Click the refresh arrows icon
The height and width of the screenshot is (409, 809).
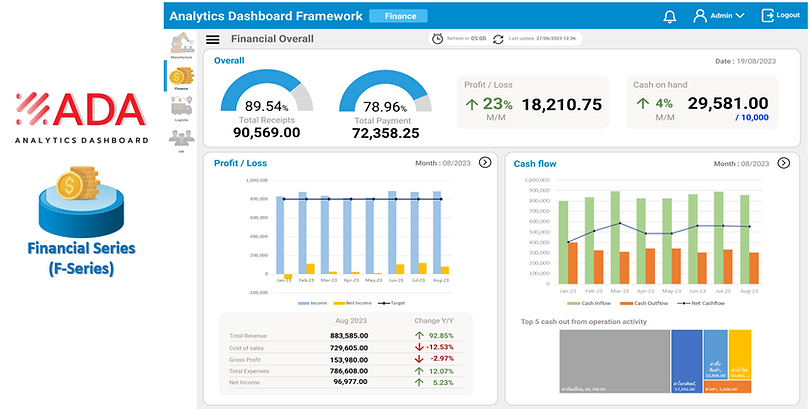(498, 39)
